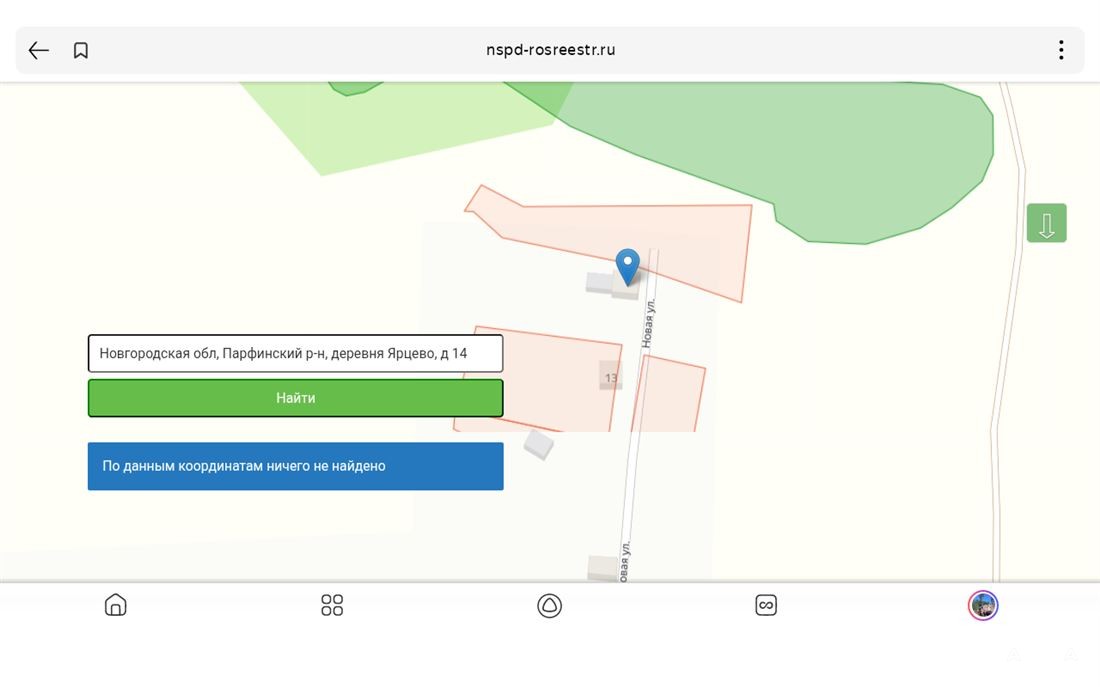Open the browser home screen icon
This screenshot has height=687, width=1100.
click(116, 605)
